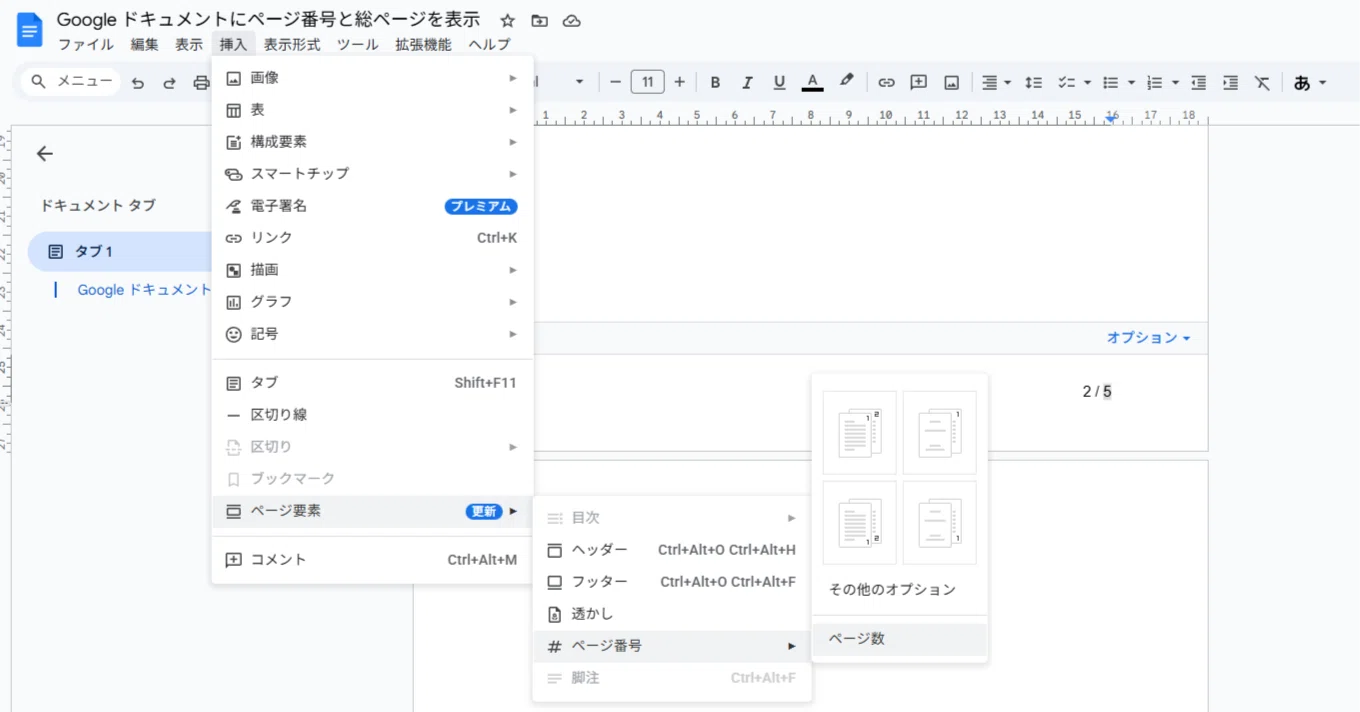Select フッター in page elements submenu

672,582
